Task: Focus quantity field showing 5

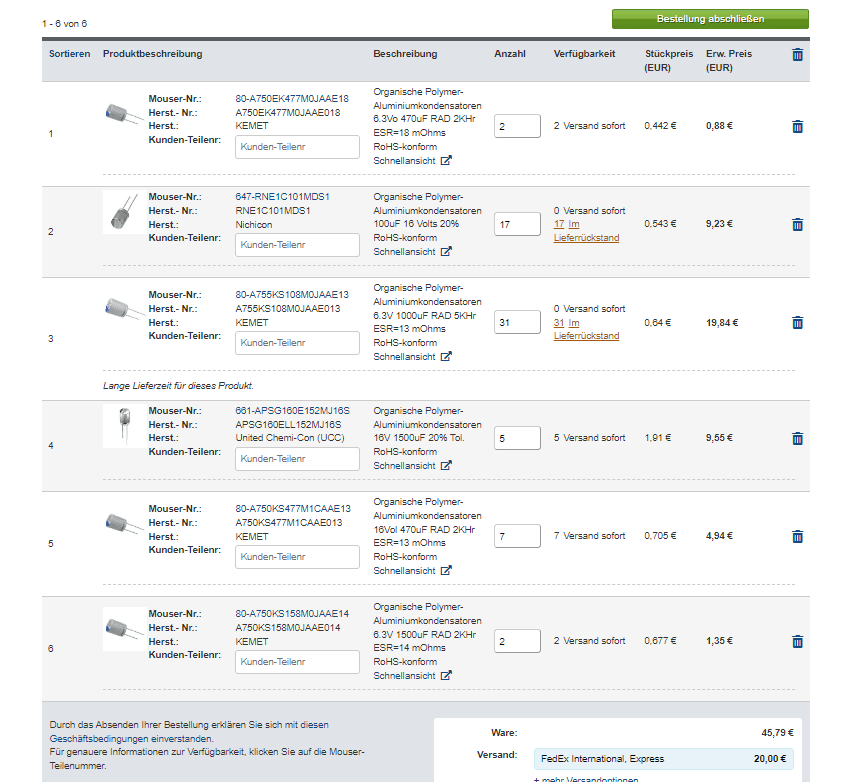Action: (x=517, y=438)
